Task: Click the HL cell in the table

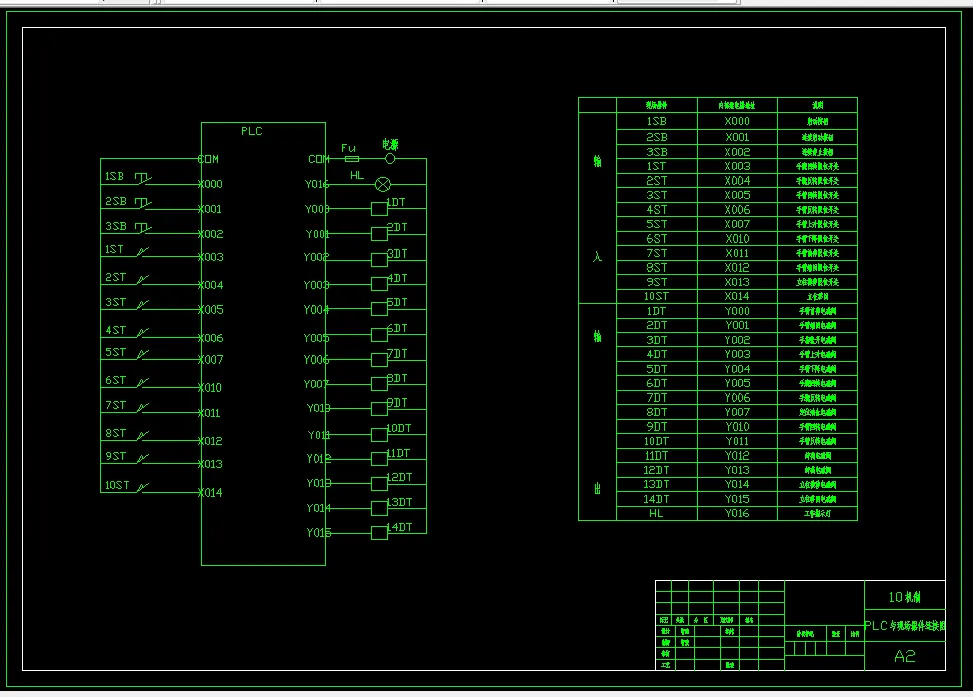Action: click(x=657, y=513)
